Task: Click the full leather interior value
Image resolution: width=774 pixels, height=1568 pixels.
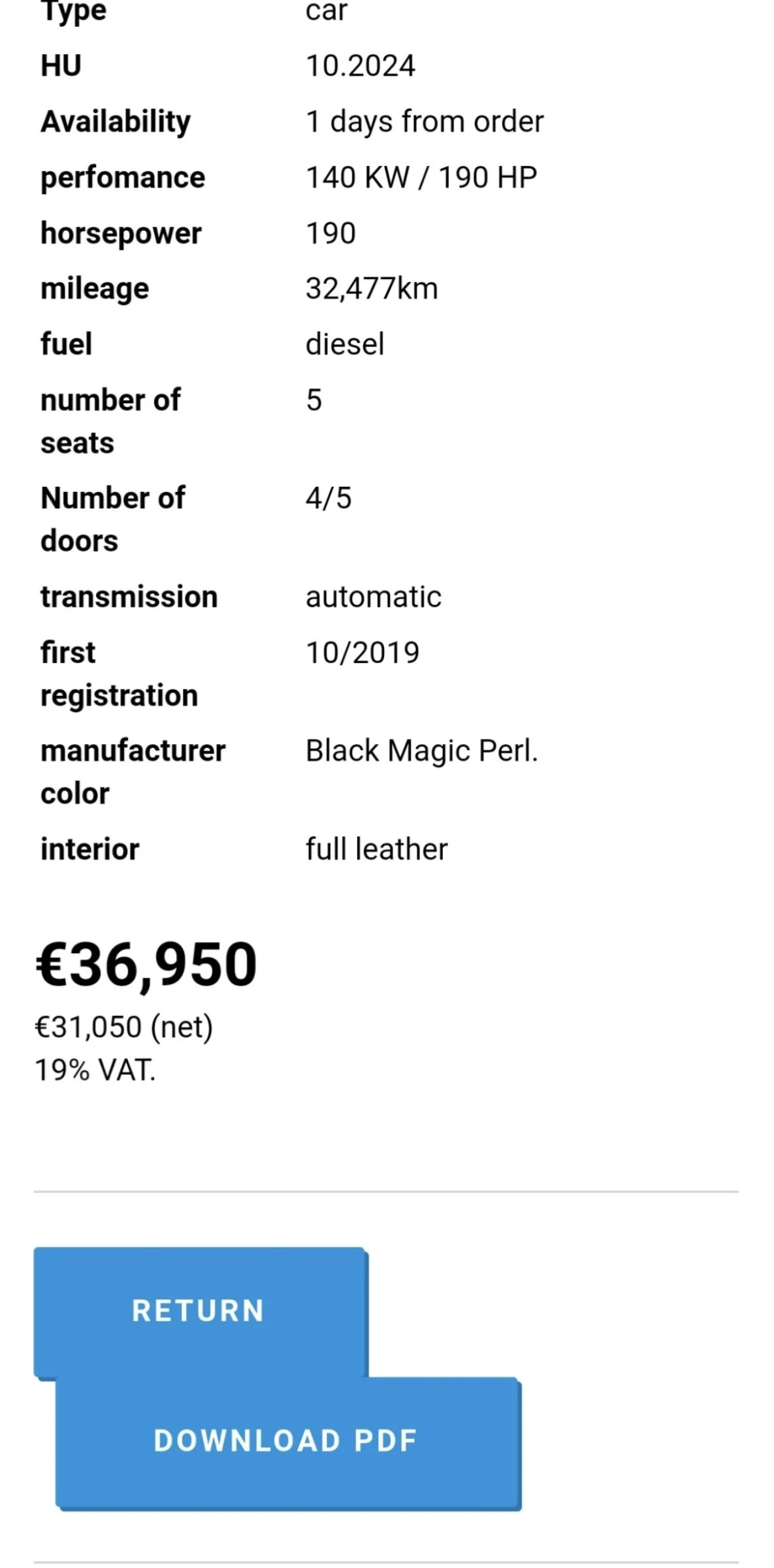Action: pyautogui.click(x=376, y=849)
